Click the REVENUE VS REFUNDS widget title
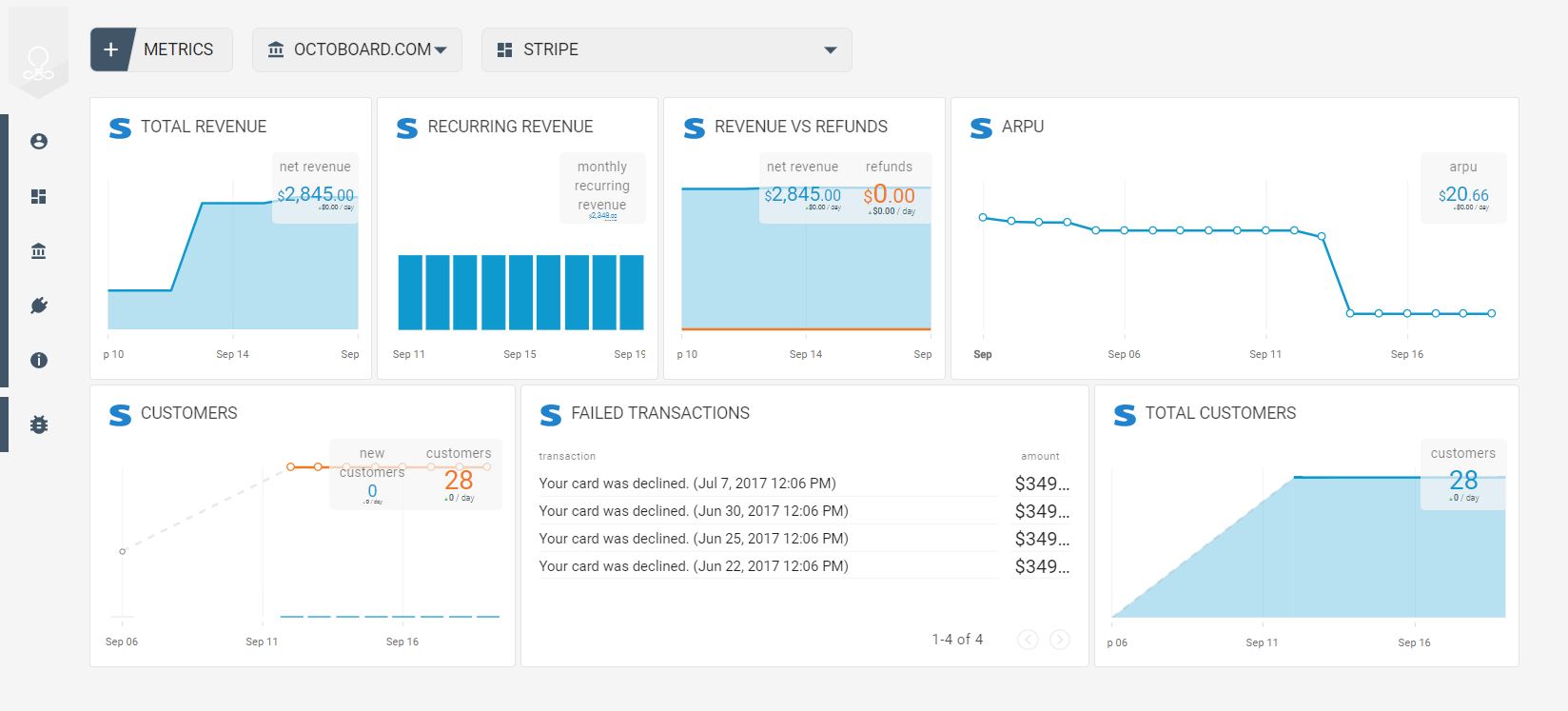Viewport: 1568px width, 711px height. tap(801, 127)
